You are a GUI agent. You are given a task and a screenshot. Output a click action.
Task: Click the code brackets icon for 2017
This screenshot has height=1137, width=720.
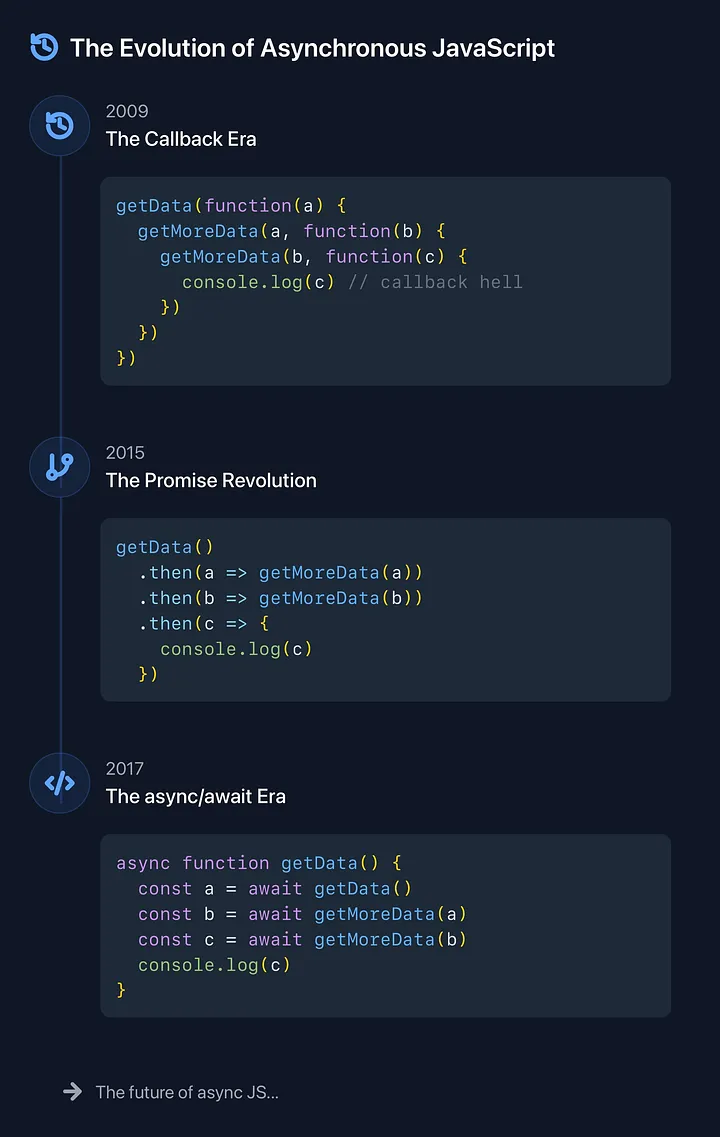(60, 783)
